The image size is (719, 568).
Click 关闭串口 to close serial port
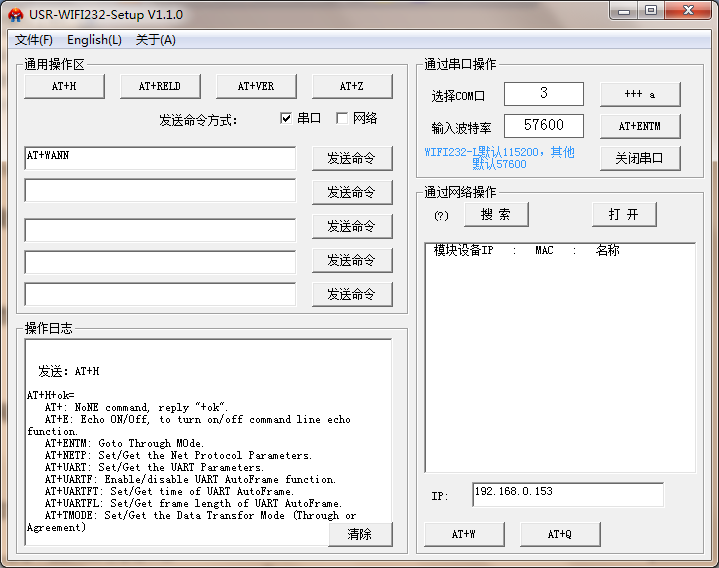[x=640, y=158]
